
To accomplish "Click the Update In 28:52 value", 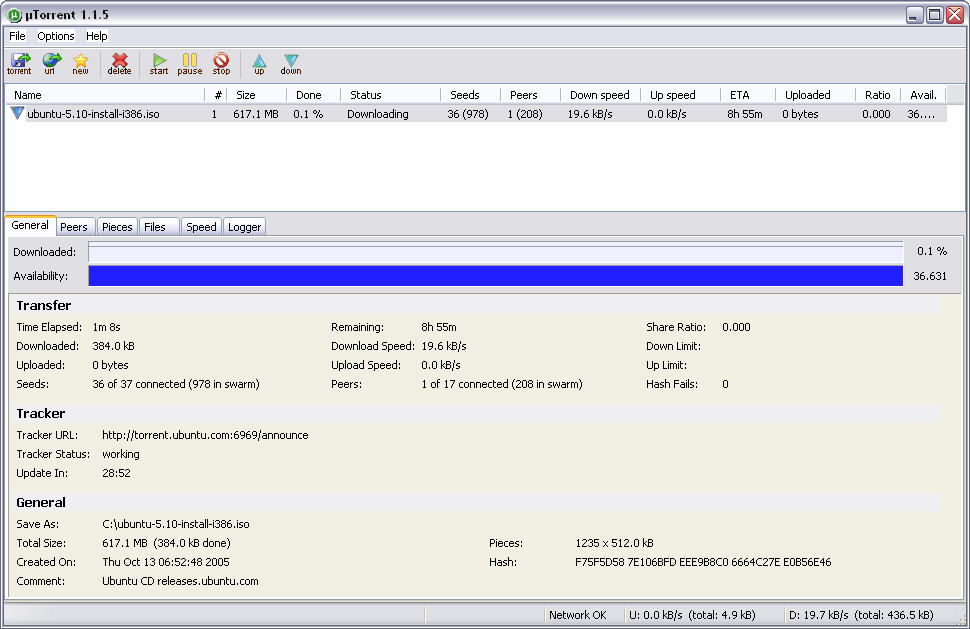I will click(x=116, y=473).
